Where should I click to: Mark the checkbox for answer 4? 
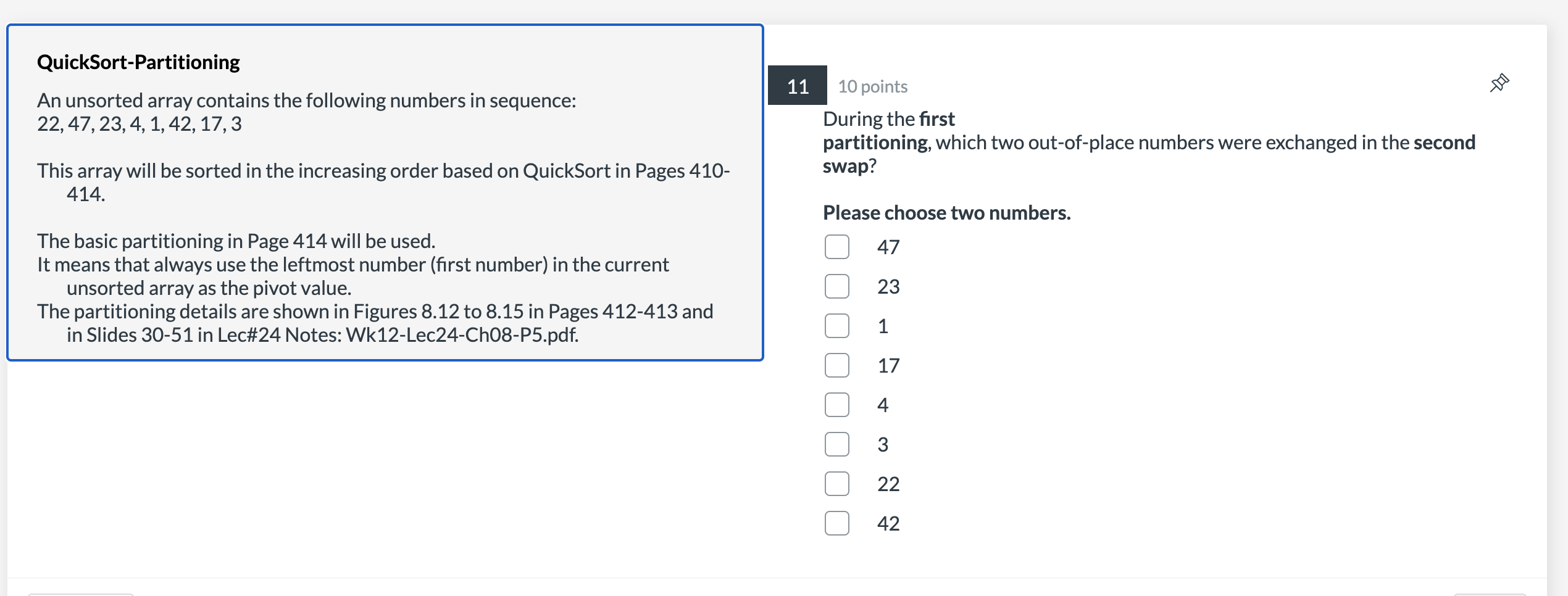[837, 405]
